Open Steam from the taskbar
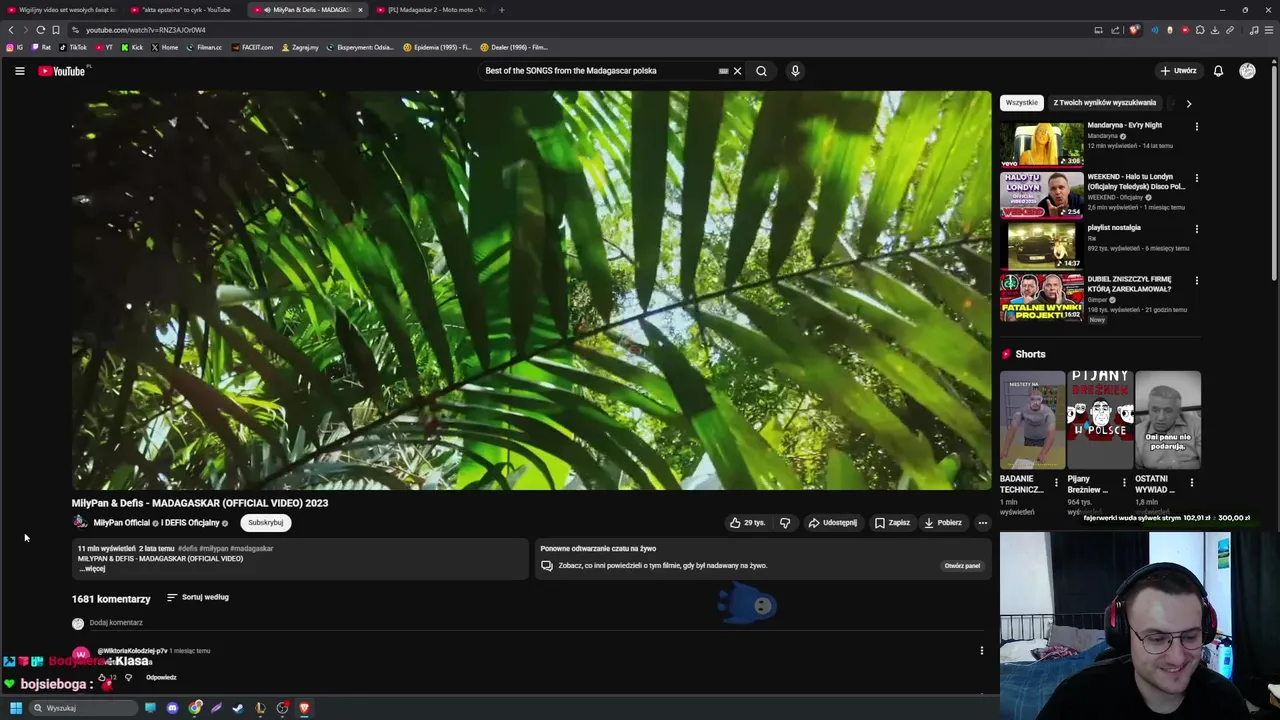Image resolution: width=1280 pixels, height=720 pixels. click(x=238, y=708)
